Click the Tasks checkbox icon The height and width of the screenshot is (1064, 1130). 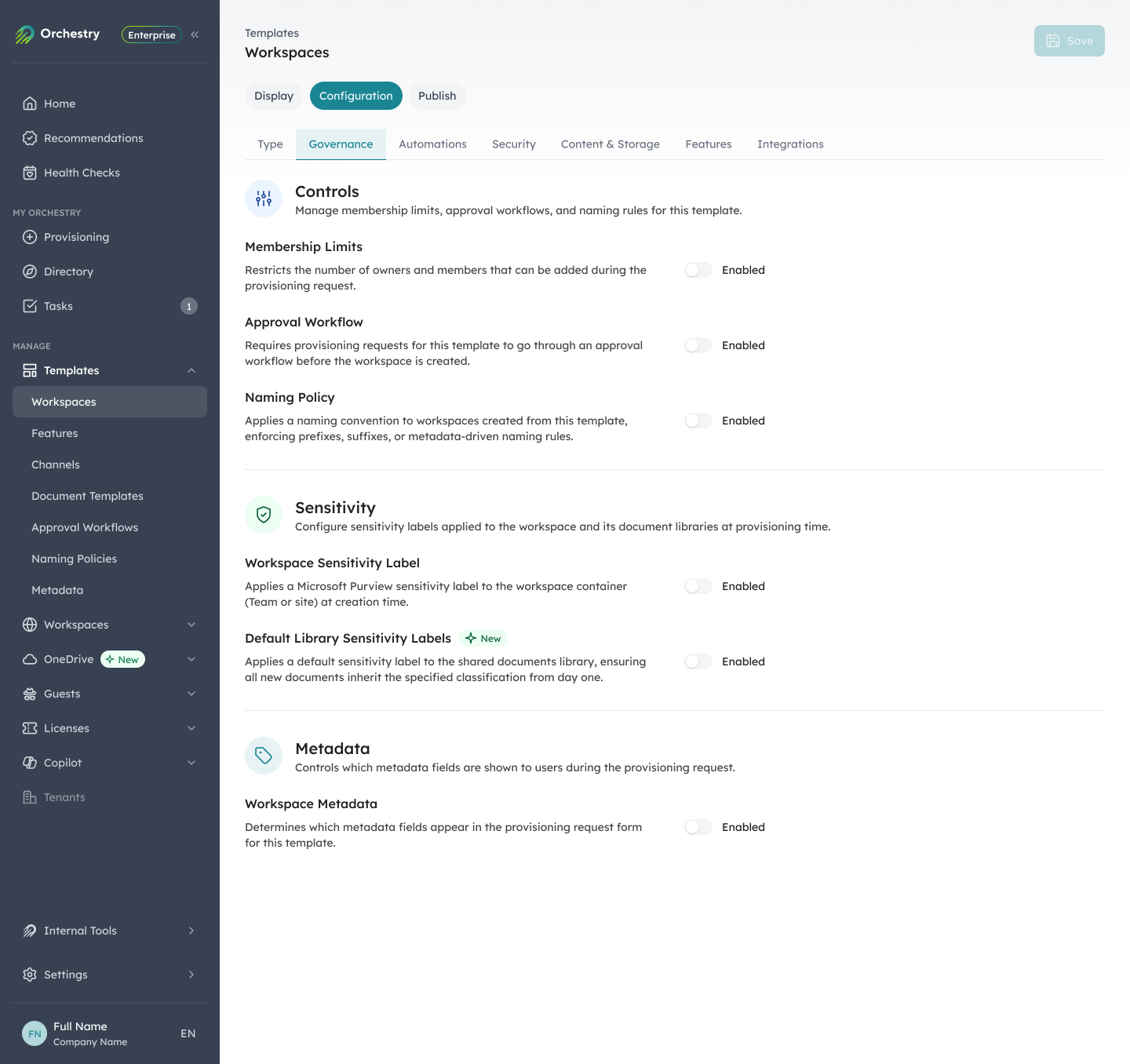(x=30, y=306)
